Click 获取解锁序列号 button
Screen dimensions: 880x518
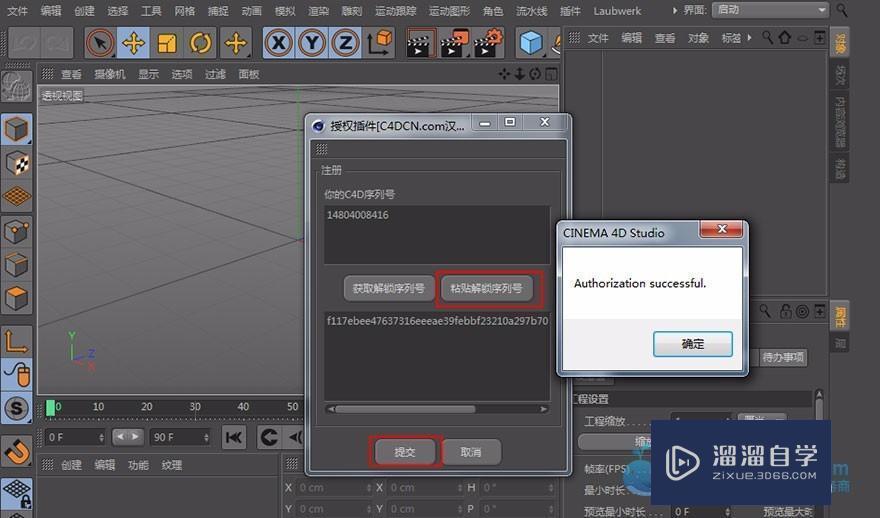388,288
